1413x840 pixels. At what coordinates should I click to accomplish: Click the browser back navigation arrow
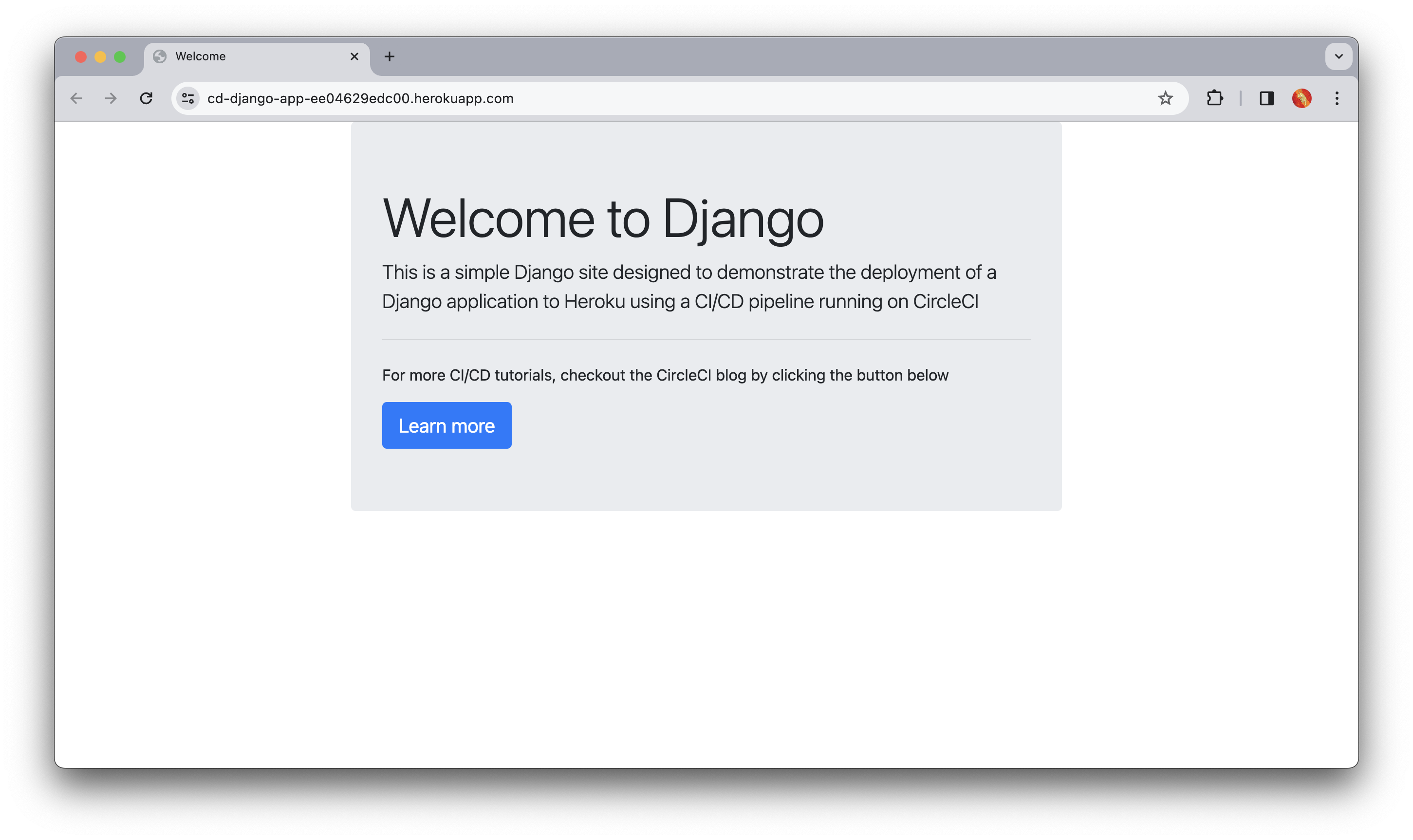pyautogui.click(x=76, y=98)
